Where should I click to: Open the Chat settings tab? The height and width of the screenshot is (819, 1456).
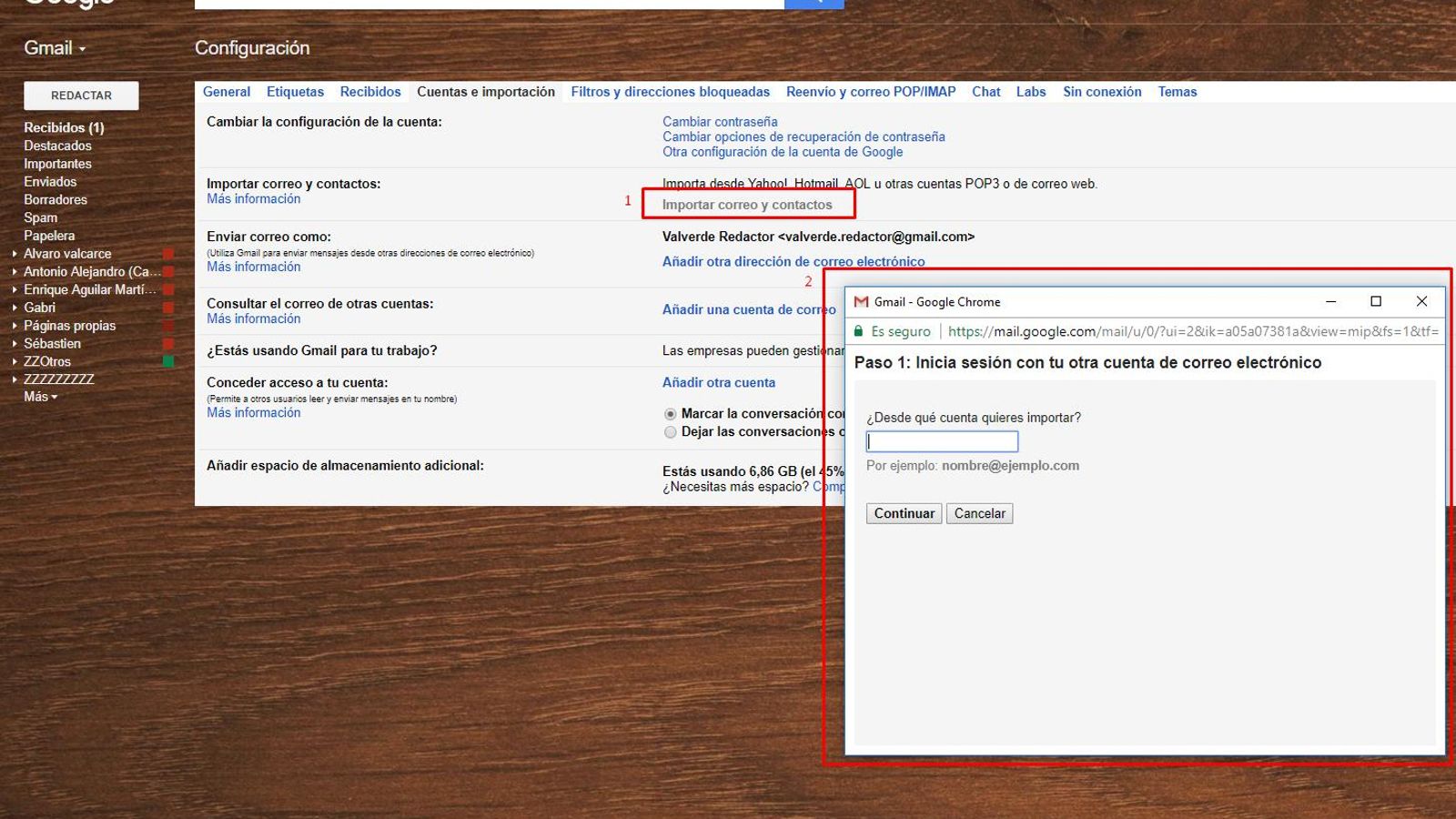[x=986, y=92]
